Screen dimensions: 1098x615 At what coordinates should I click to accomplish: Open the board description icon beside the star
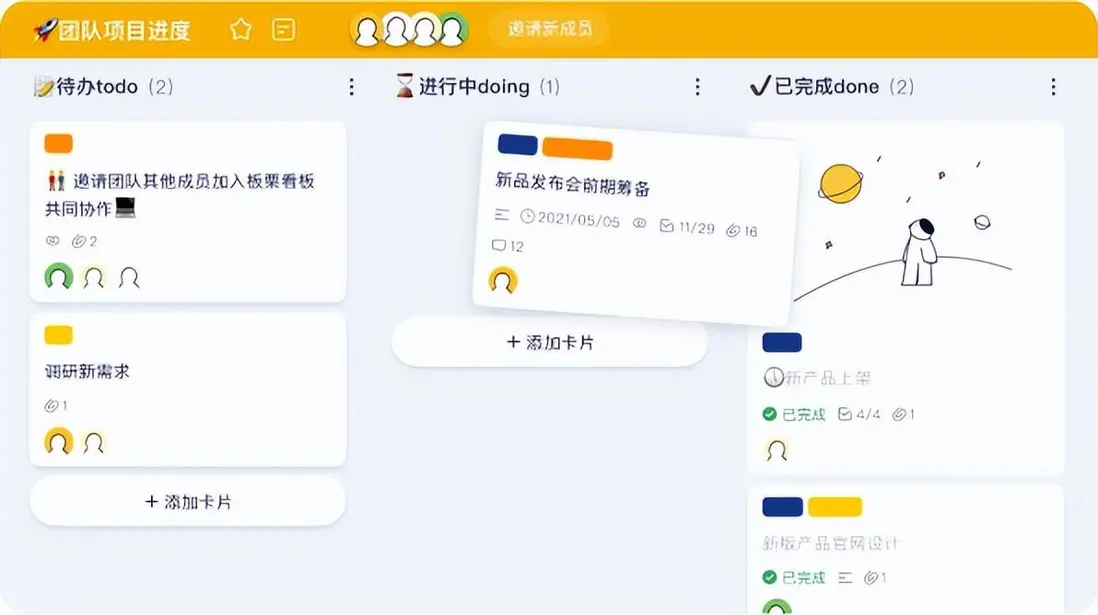284,29
